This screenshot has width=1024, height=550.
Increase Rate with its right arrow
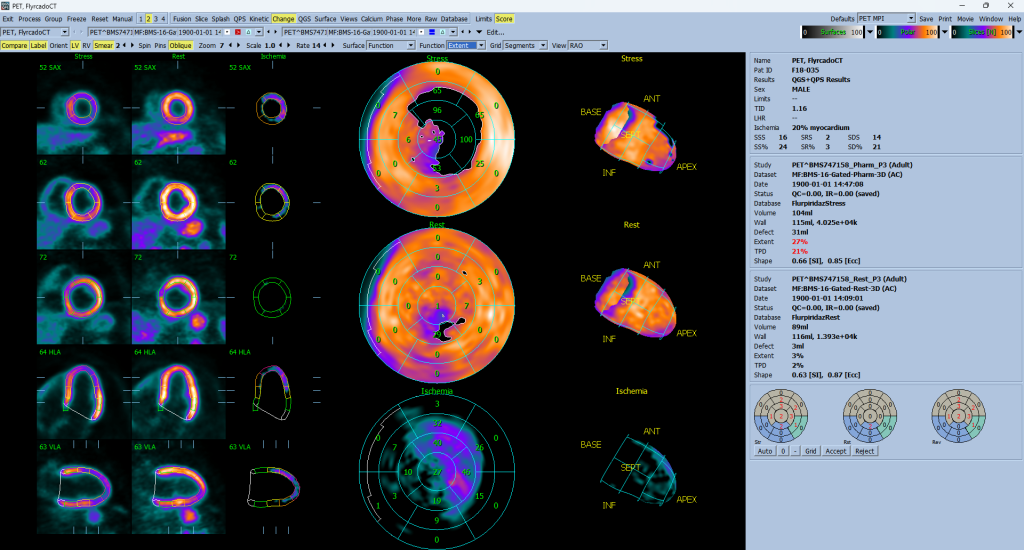333,46
